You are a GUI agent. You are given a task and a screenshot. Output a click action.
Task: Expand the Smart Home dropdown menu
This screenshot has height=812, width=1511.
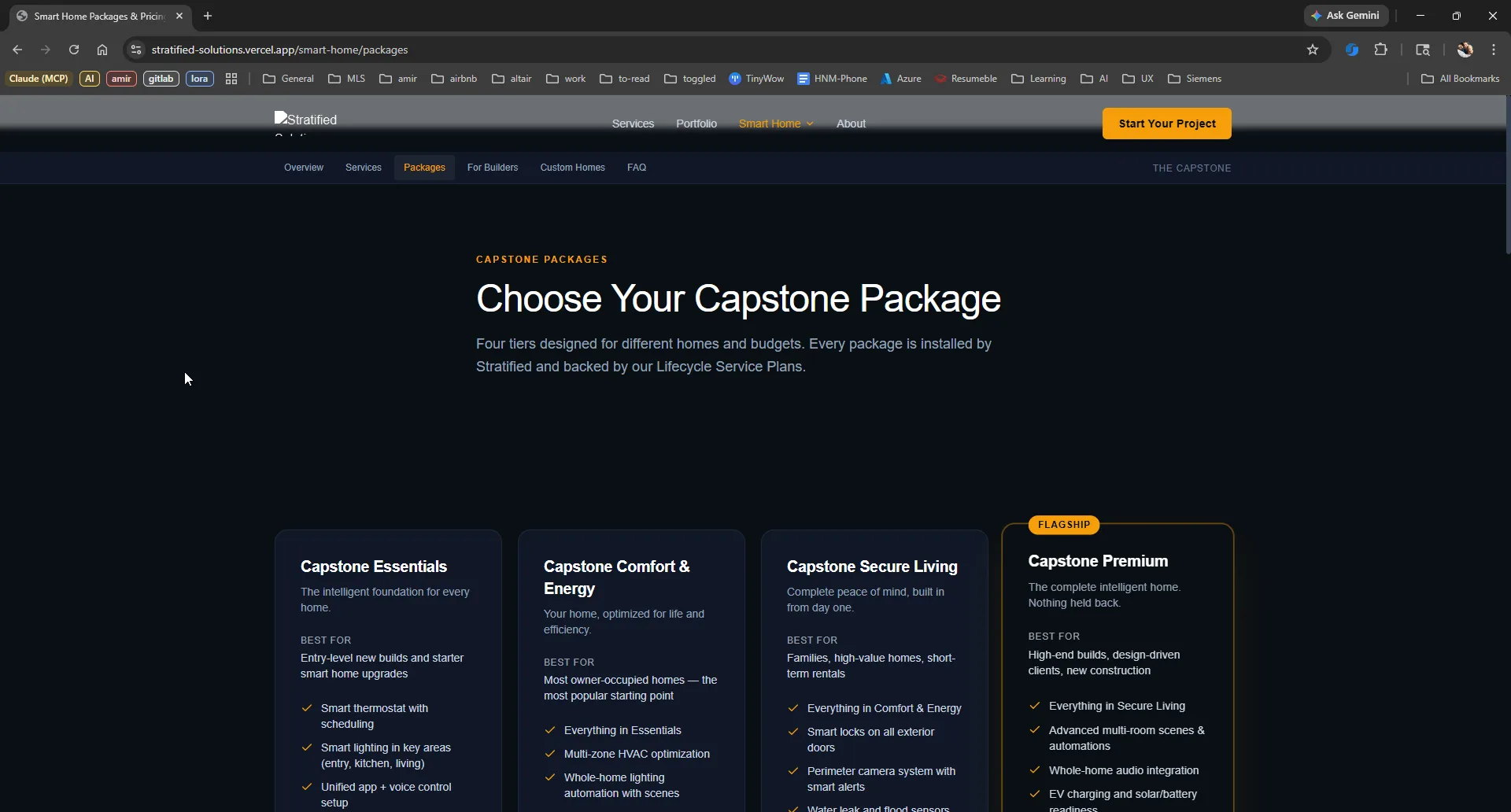(776, 124)
